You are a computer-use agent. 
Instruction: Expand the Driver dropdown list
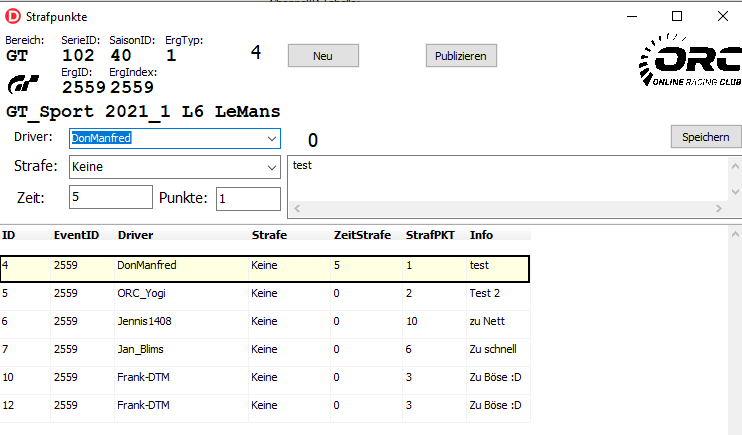pos(272,138)
